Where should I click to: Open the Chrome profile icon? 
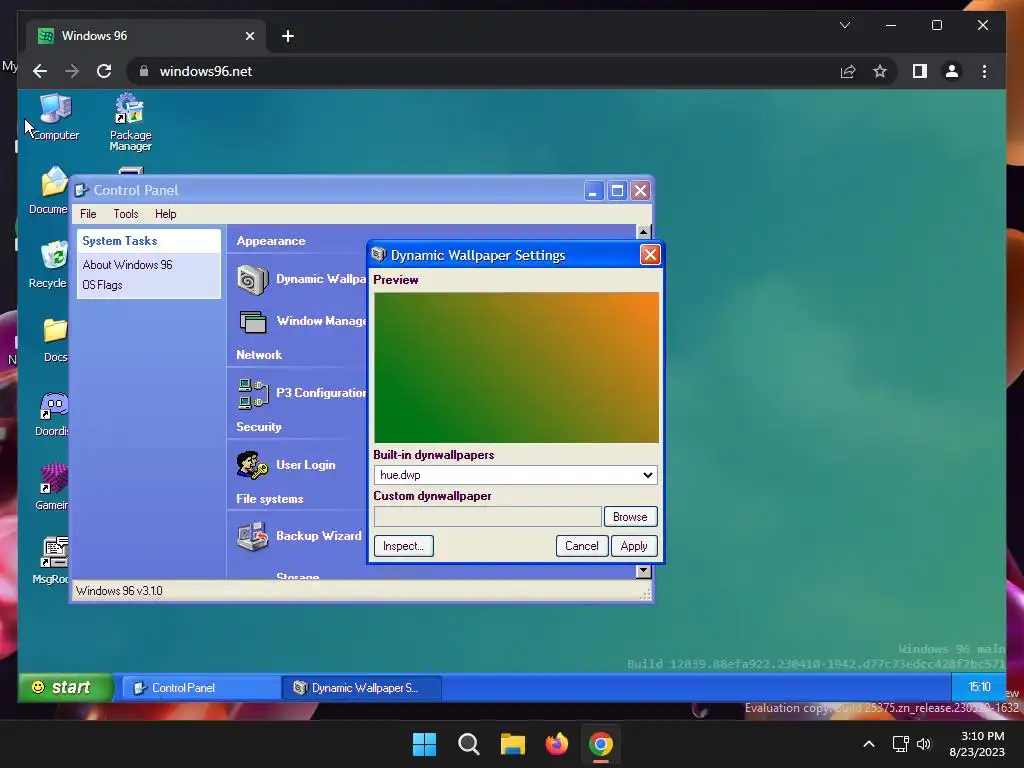[x=952, y=71]
